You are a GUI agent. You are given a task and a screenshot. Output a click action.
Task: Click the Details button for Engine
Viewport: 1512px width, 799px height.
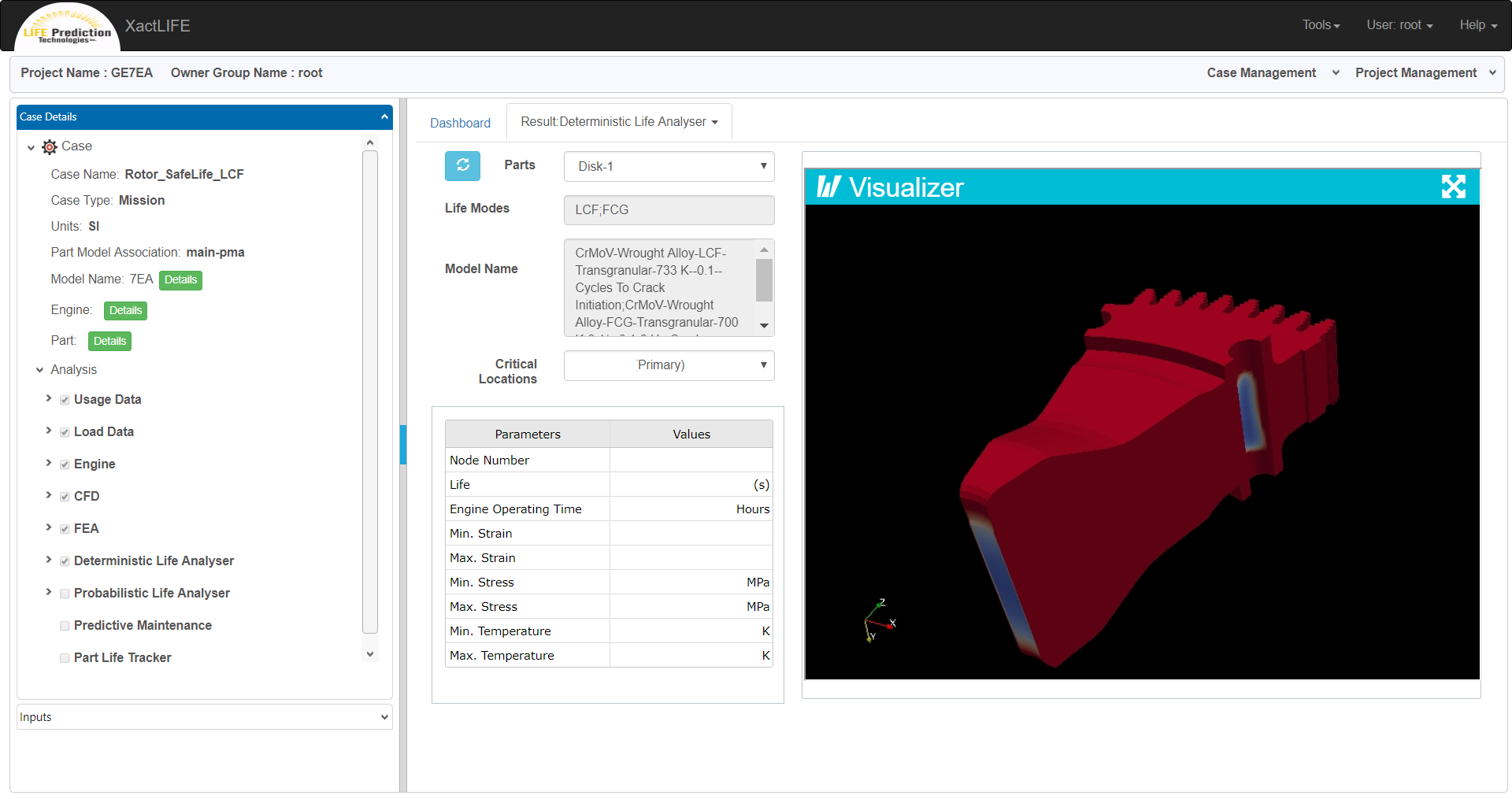point(125,311)
